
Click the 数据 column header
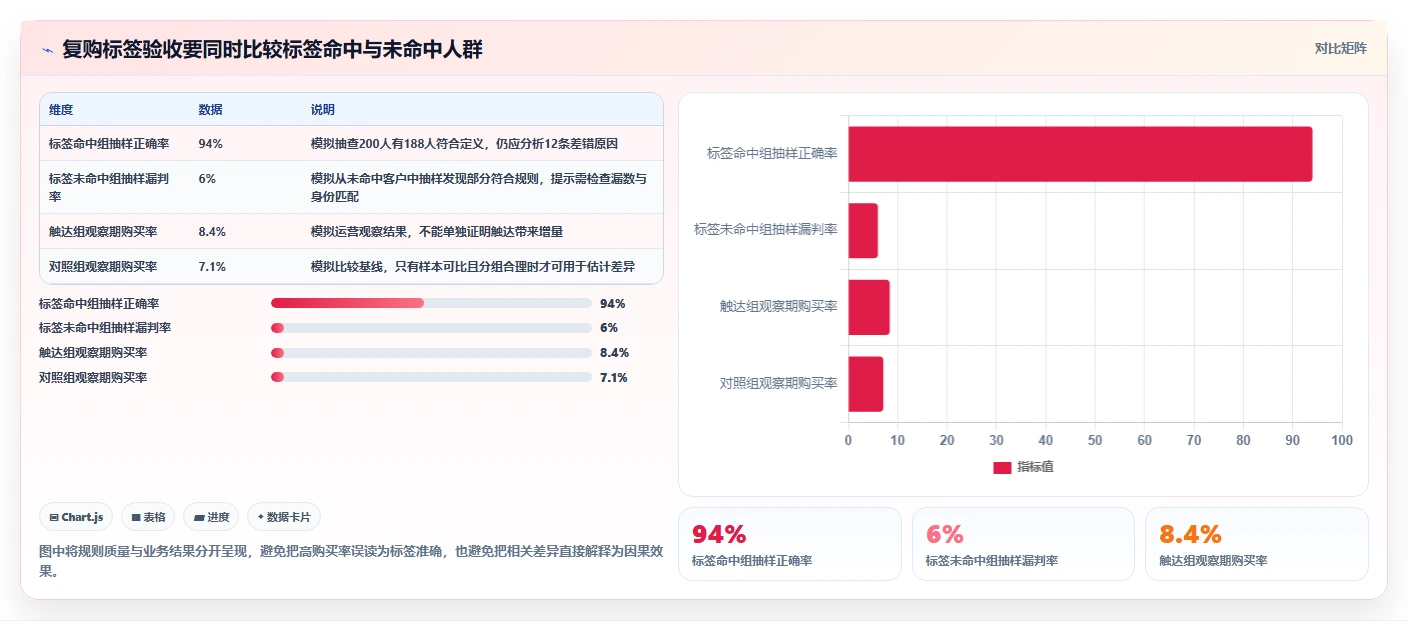(211, 109)
